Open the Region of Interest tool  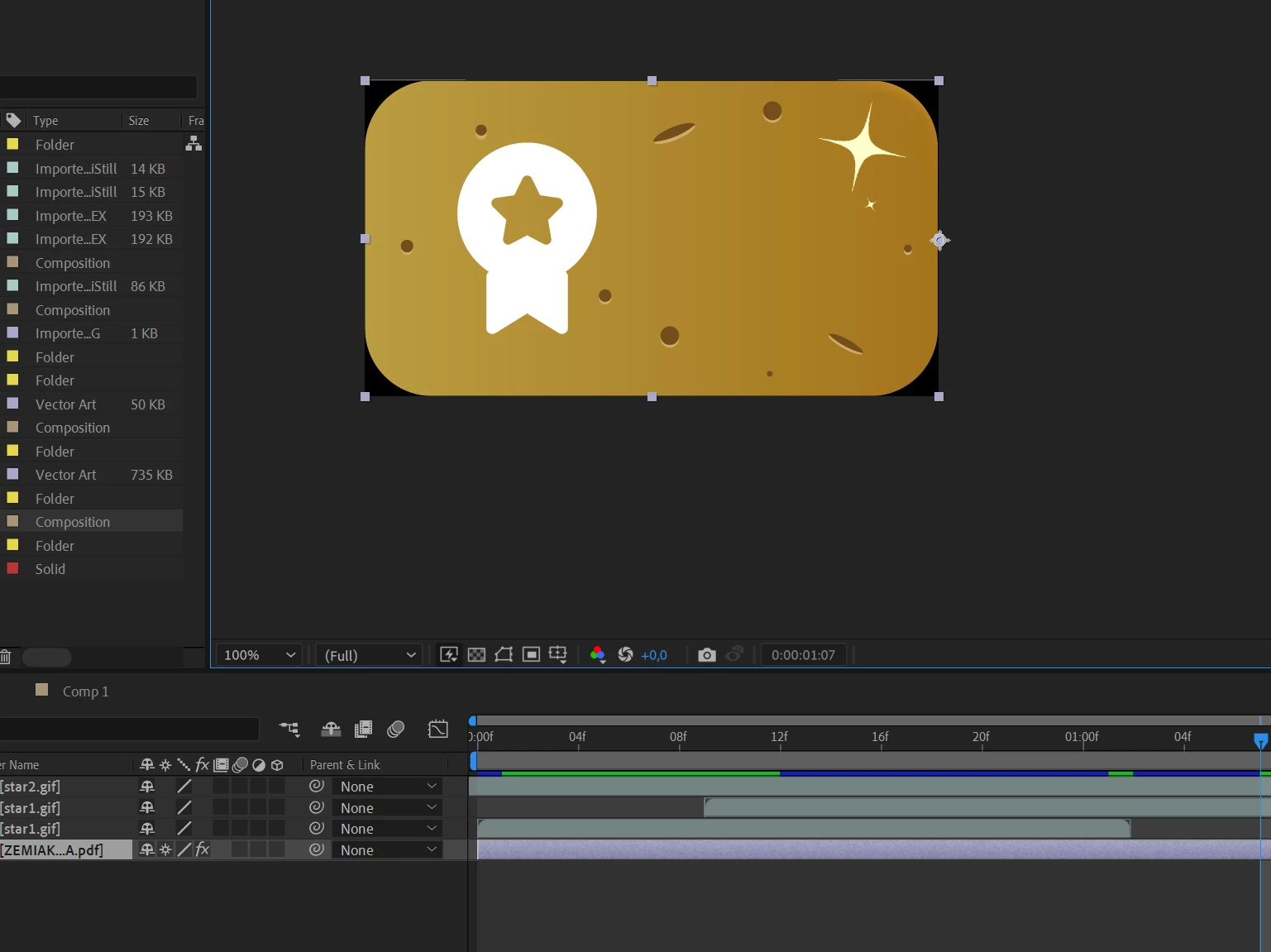click(531, 655)
